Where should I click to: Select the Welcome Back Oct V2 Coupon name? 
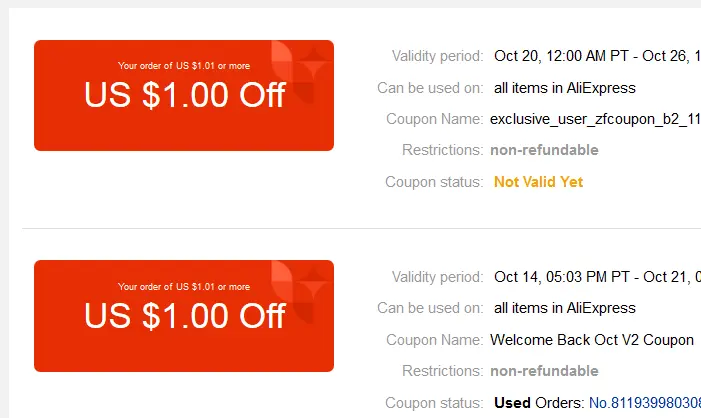[x=592, y=340]
